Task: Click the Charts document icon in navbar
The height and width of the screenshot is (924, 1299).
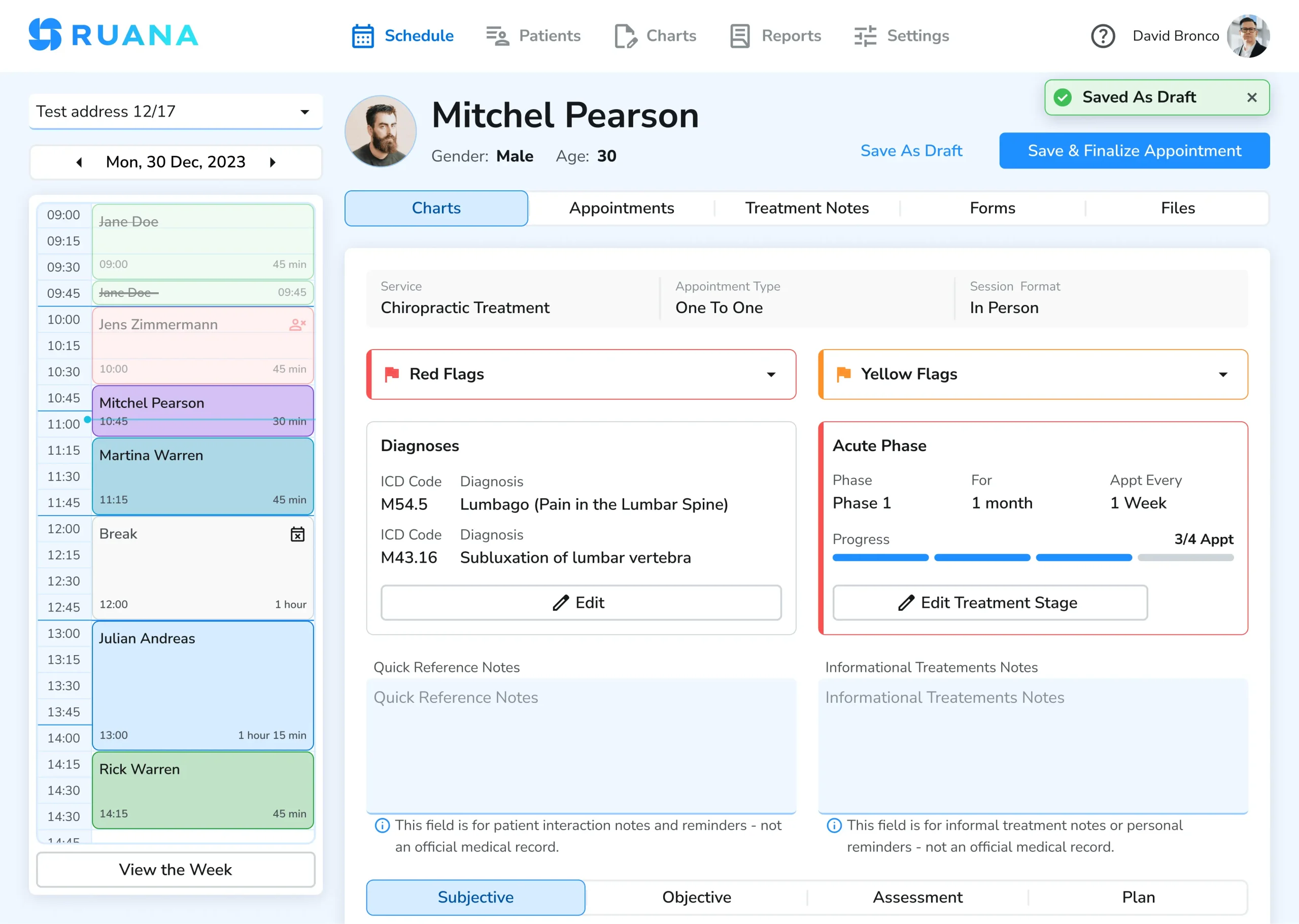Action: [x=625, y=36]
